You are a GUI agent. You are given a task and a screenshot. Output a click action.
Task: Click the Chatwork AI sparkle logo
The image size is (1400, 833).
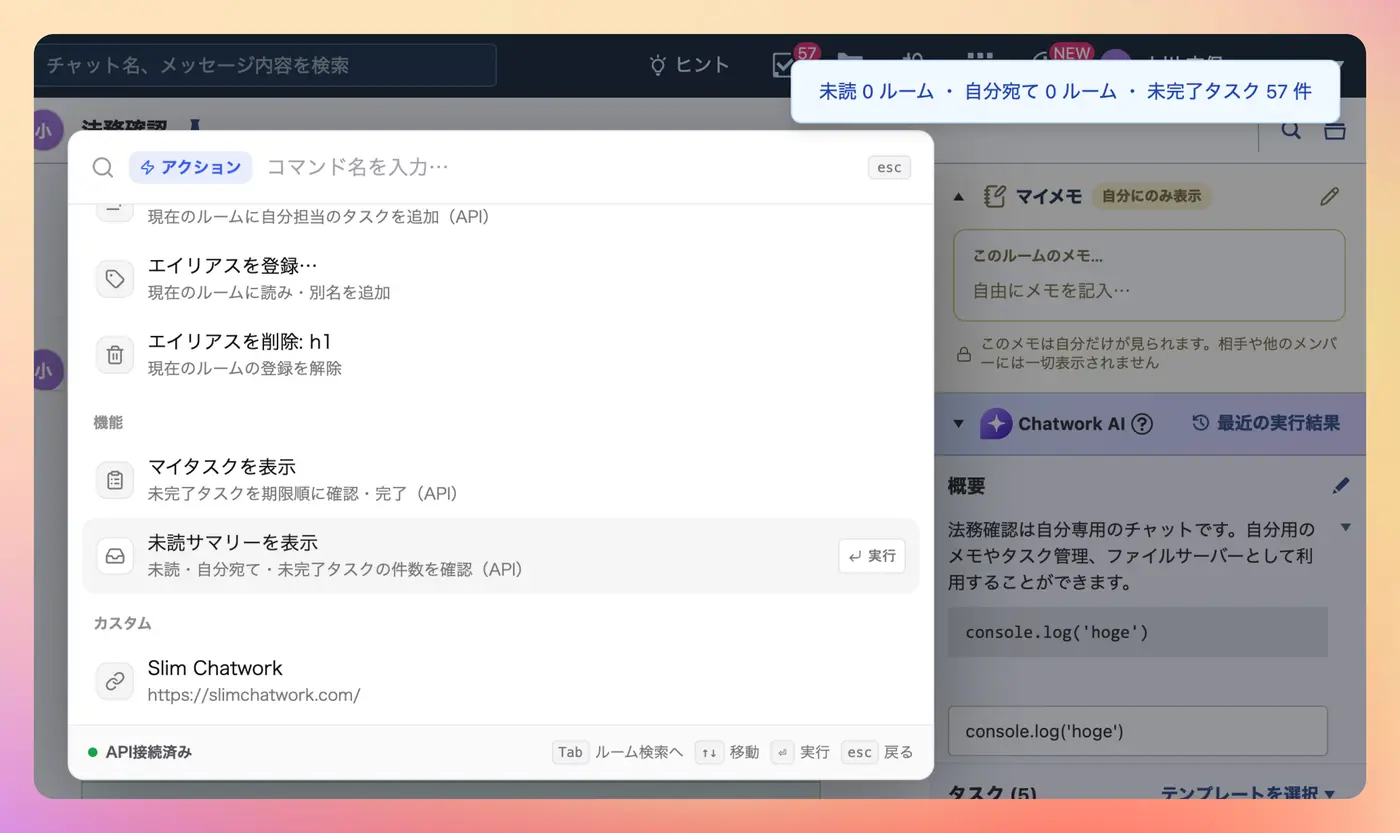(996, 424)
